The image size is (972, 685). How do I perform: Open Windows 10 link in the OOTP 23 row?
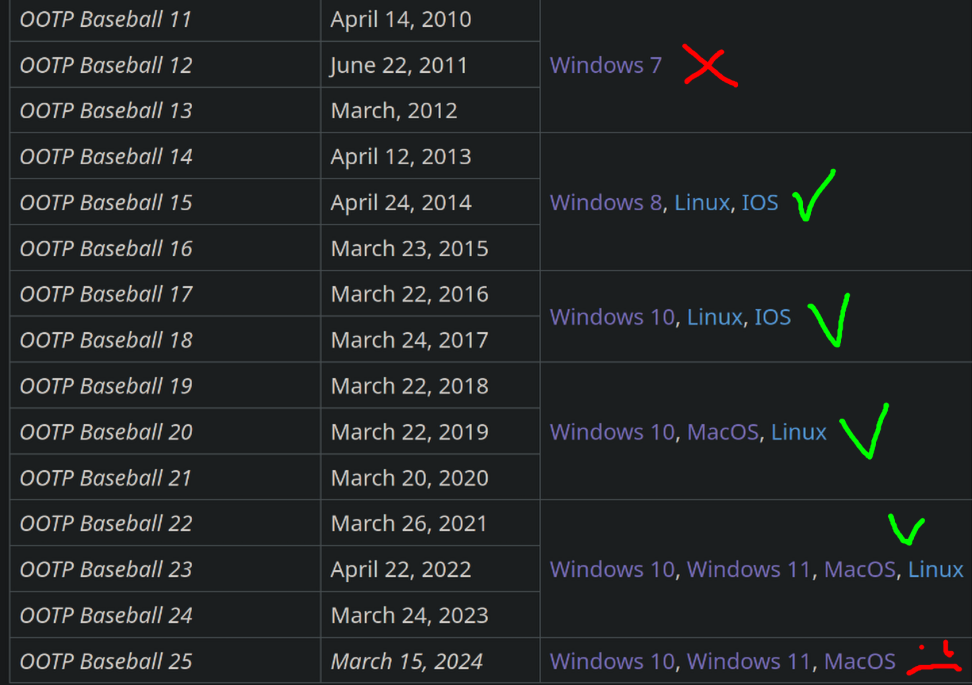click(x=612, y=570)
